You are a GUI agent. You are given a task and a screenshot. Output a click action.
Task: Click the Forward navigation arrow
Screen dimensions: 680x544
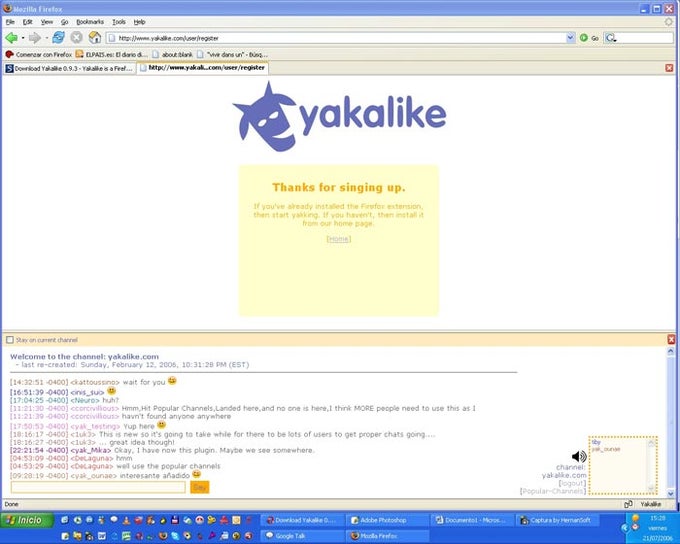tap(35, 38)
